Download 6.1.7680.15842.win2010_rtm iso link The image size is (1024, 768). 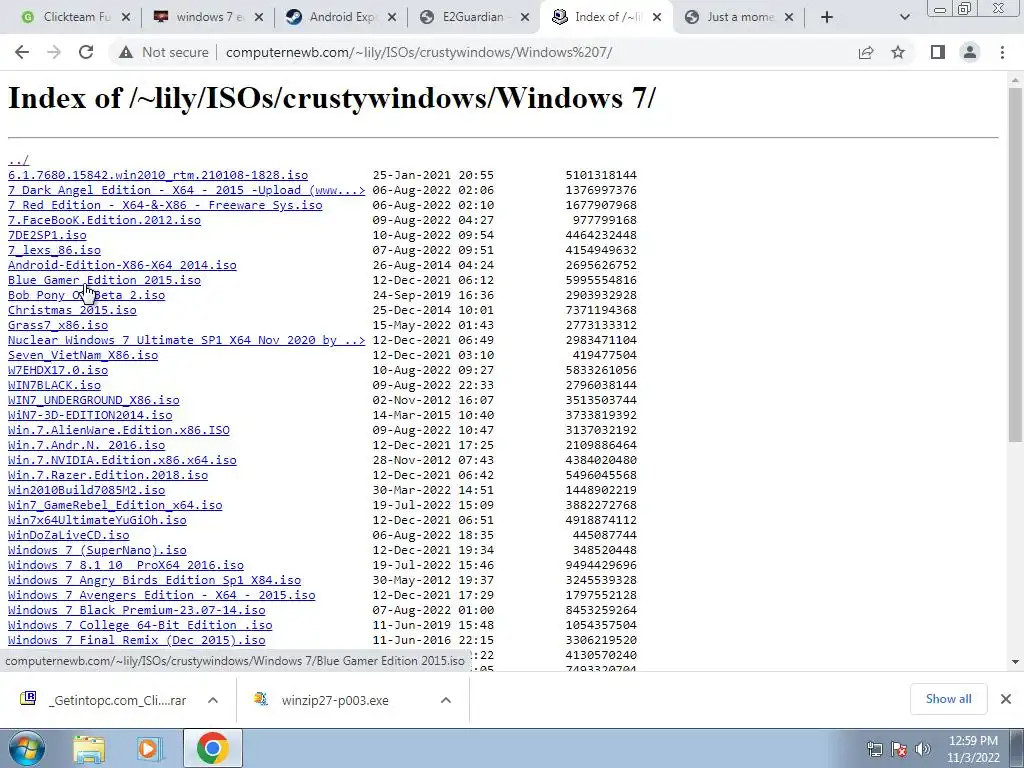click(158, 175)
